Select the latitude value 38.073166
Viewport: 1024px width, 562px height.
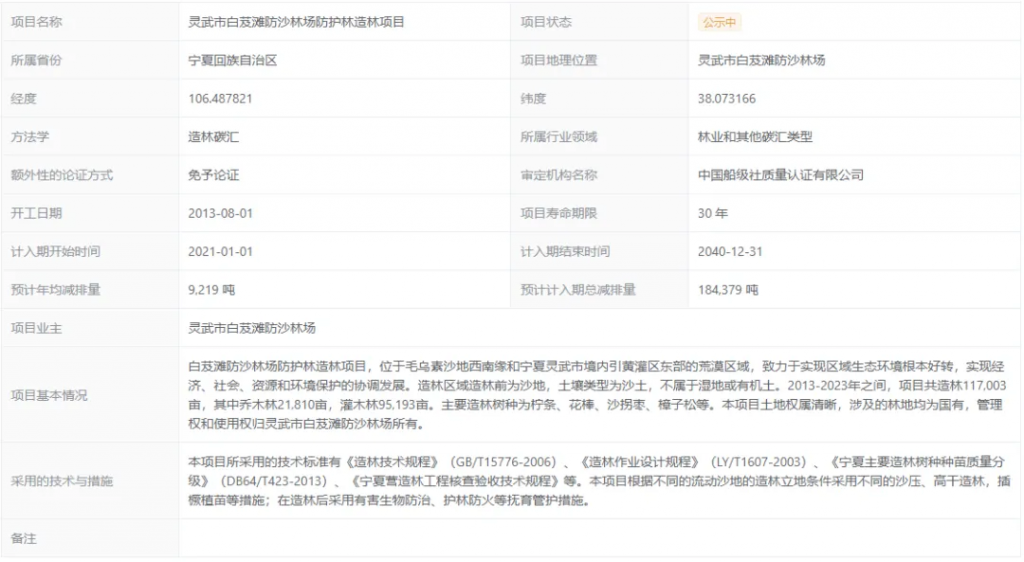[726, 99]
